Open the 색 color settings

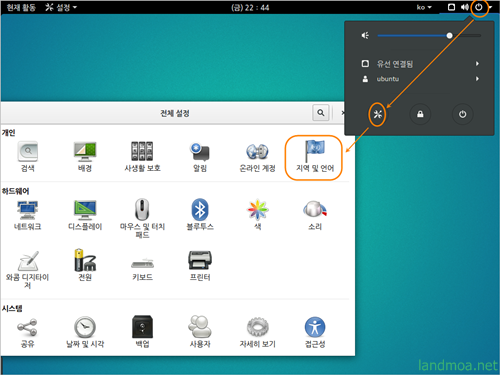257,215
